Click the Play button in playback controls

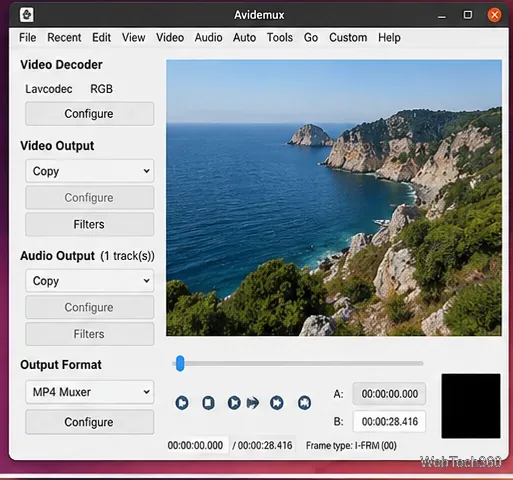pos(182,403)
